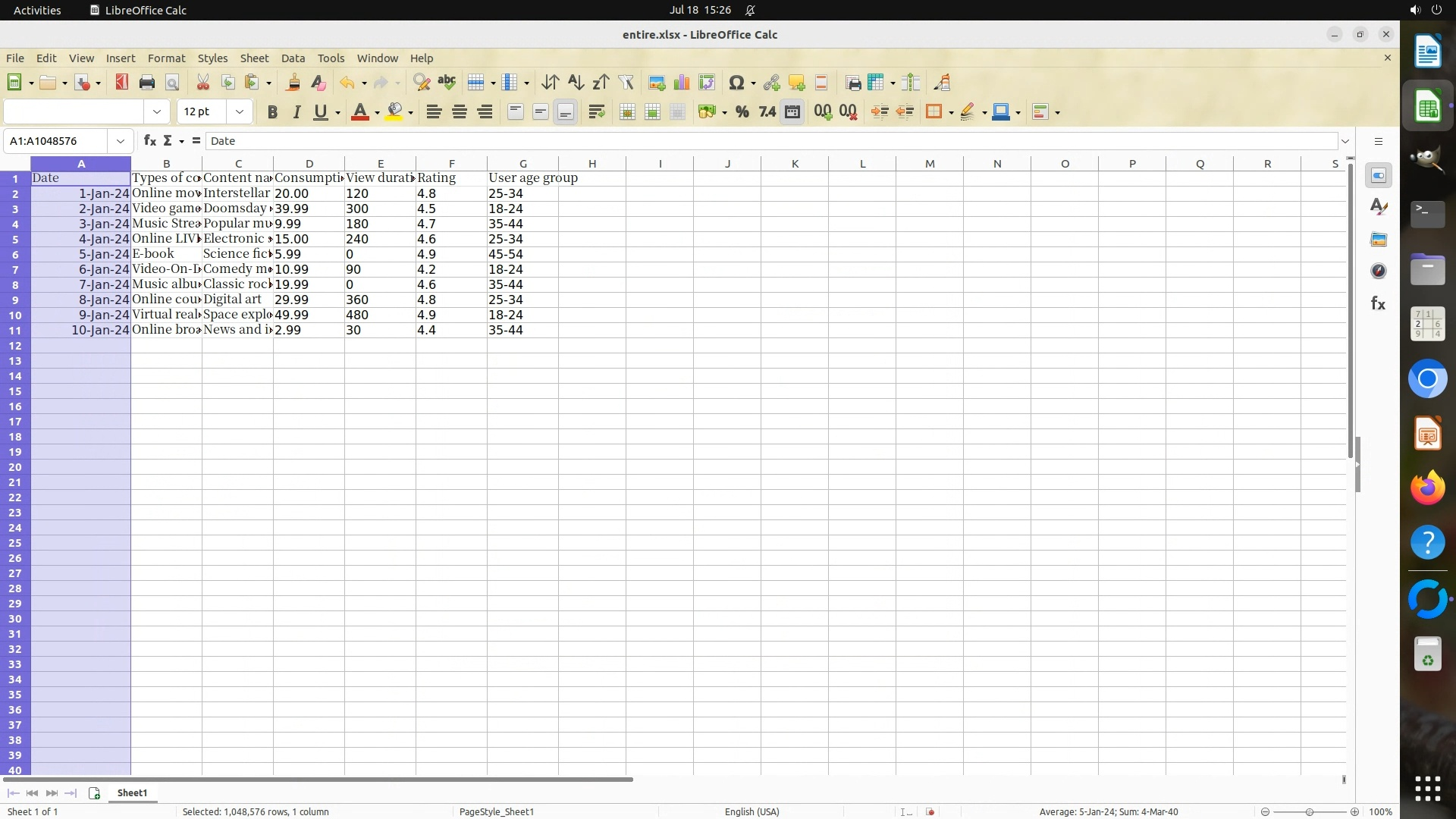
Task: Open the Function Wizard fx icon
Action: (x=150, y=141)
